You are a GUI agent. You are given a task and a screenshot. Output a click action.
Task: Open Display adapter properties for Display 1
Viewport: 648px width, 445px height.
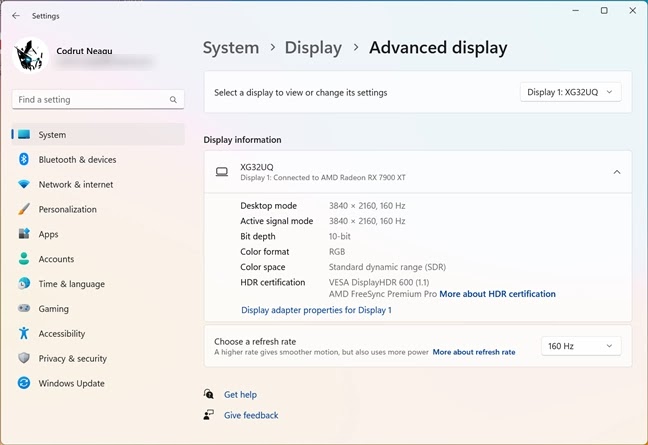pos(316,310)
